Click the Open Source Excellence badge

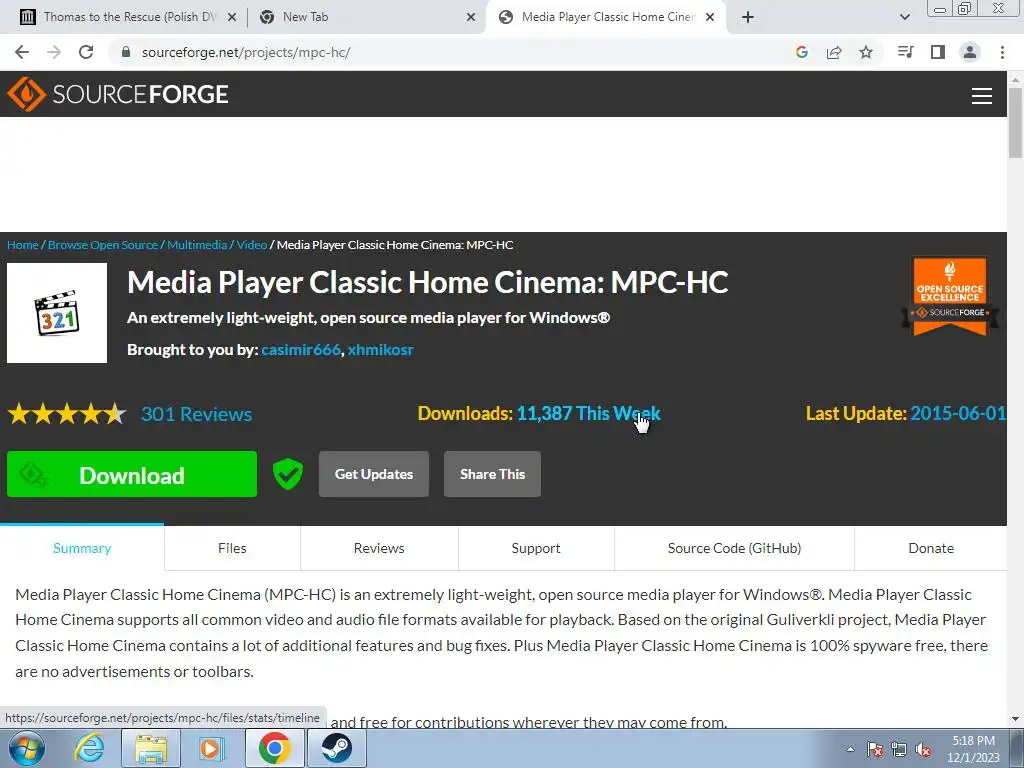click(950, 296)
